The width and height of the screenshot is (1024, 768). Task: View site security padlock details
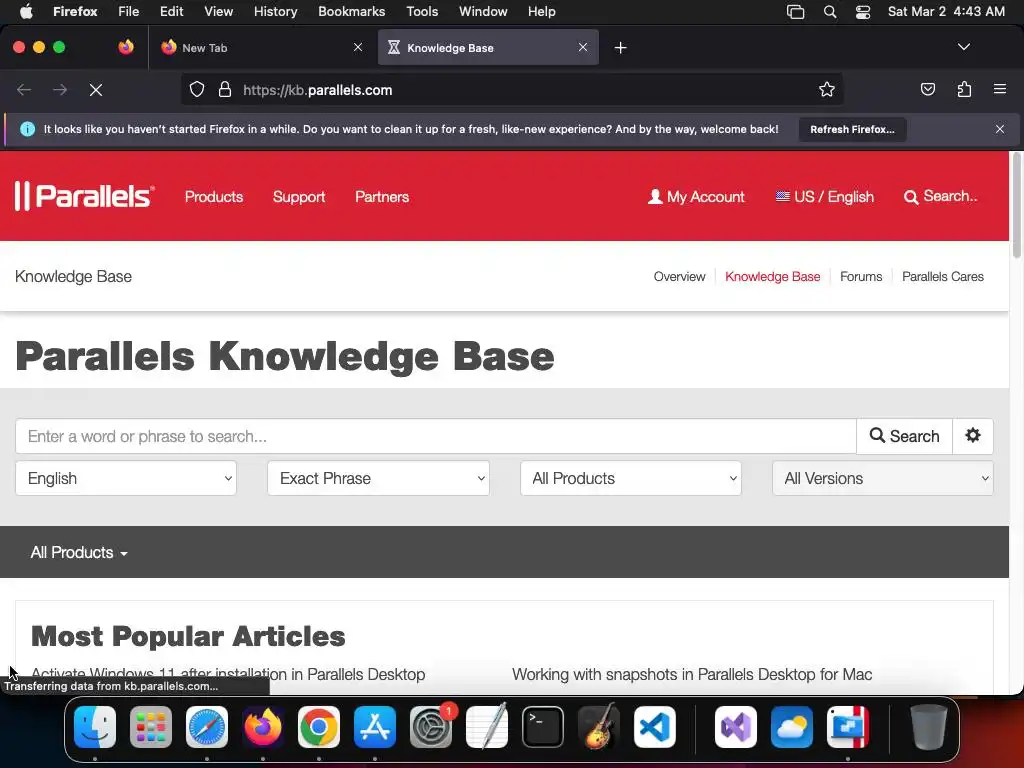point(225,90)
